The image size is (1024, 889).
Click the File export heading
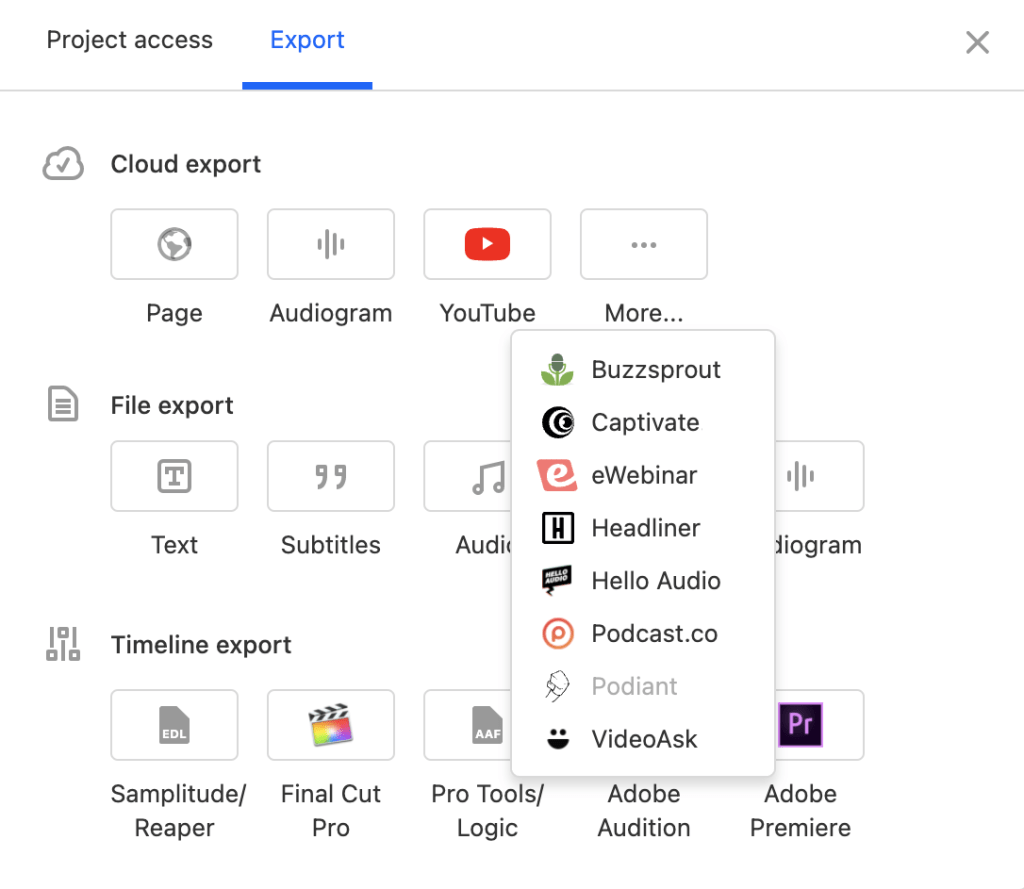[172, 406]
